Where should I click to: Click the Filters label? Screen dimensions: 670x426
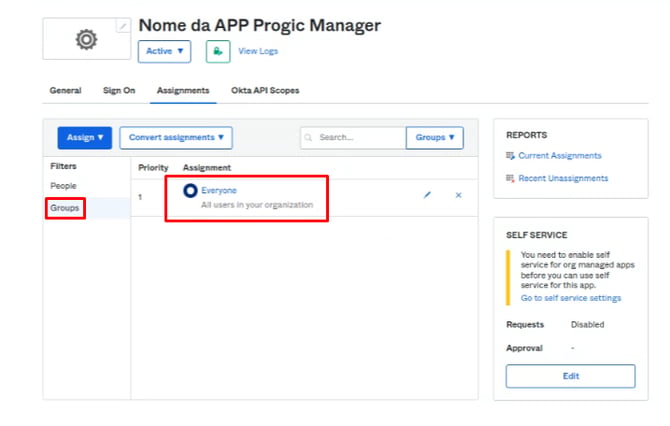pyautogui.click(x=63, y=166)
